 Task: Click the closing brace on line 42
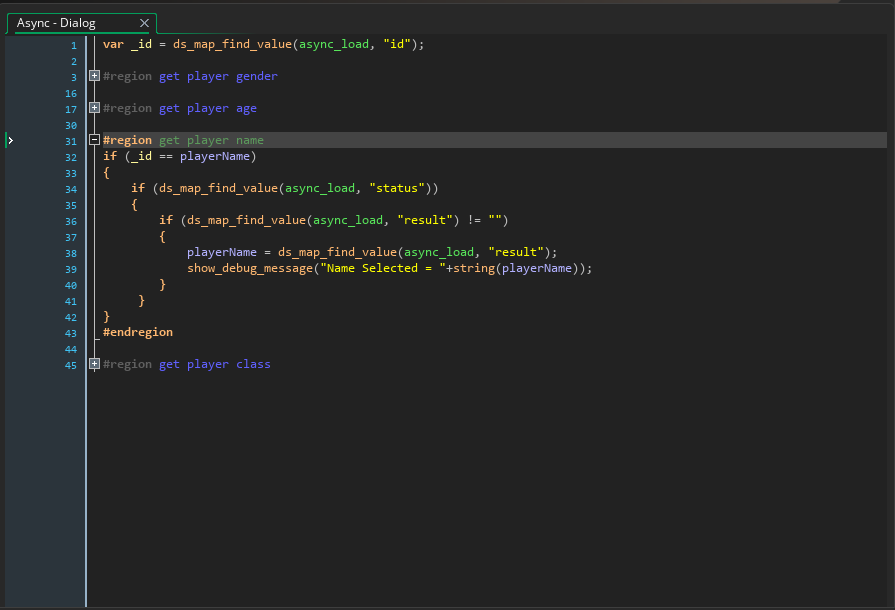(107, 316)
